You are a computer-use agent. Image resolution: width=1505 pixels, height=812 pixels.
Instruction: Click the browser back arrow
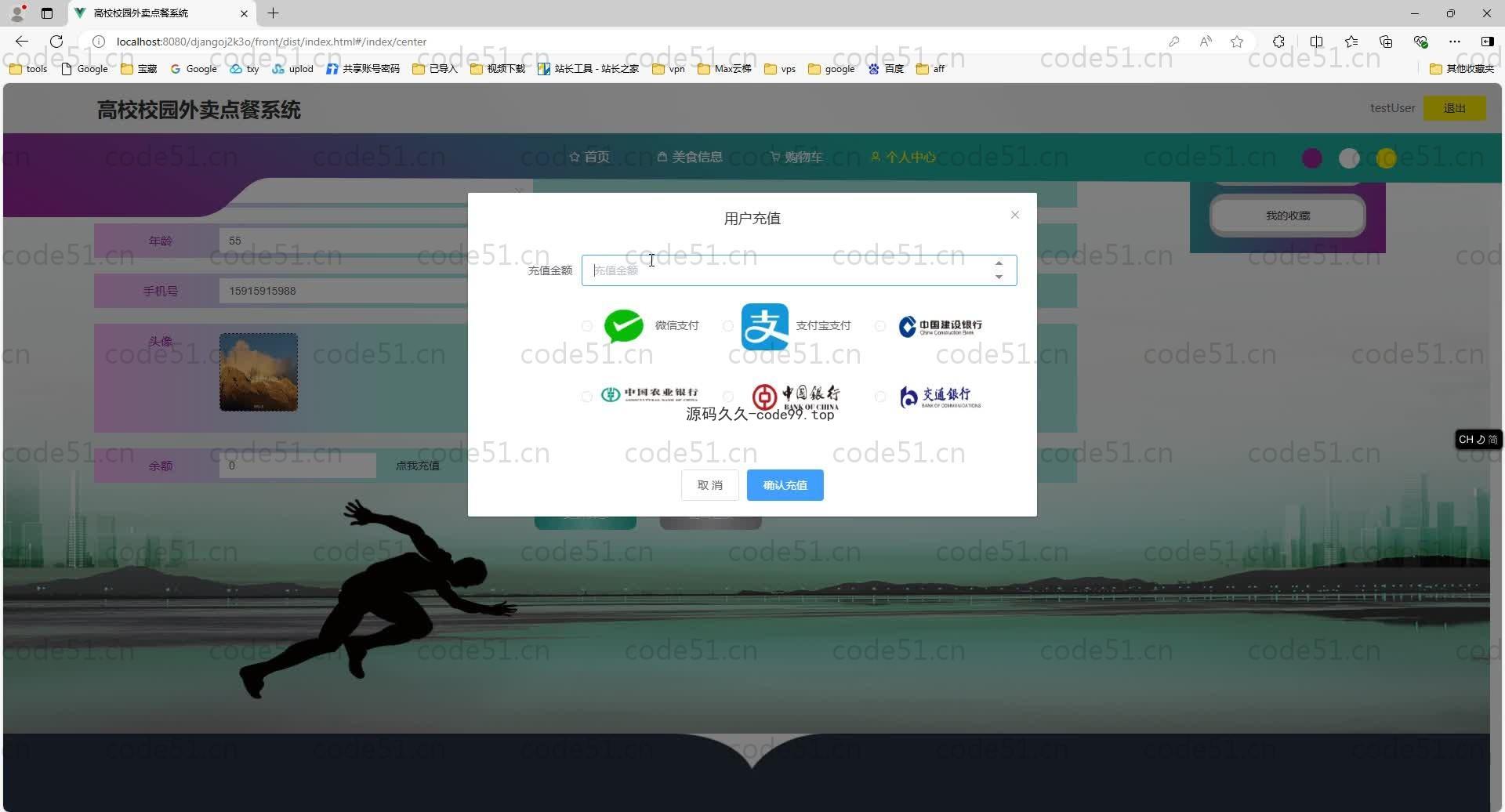[22, 42]
